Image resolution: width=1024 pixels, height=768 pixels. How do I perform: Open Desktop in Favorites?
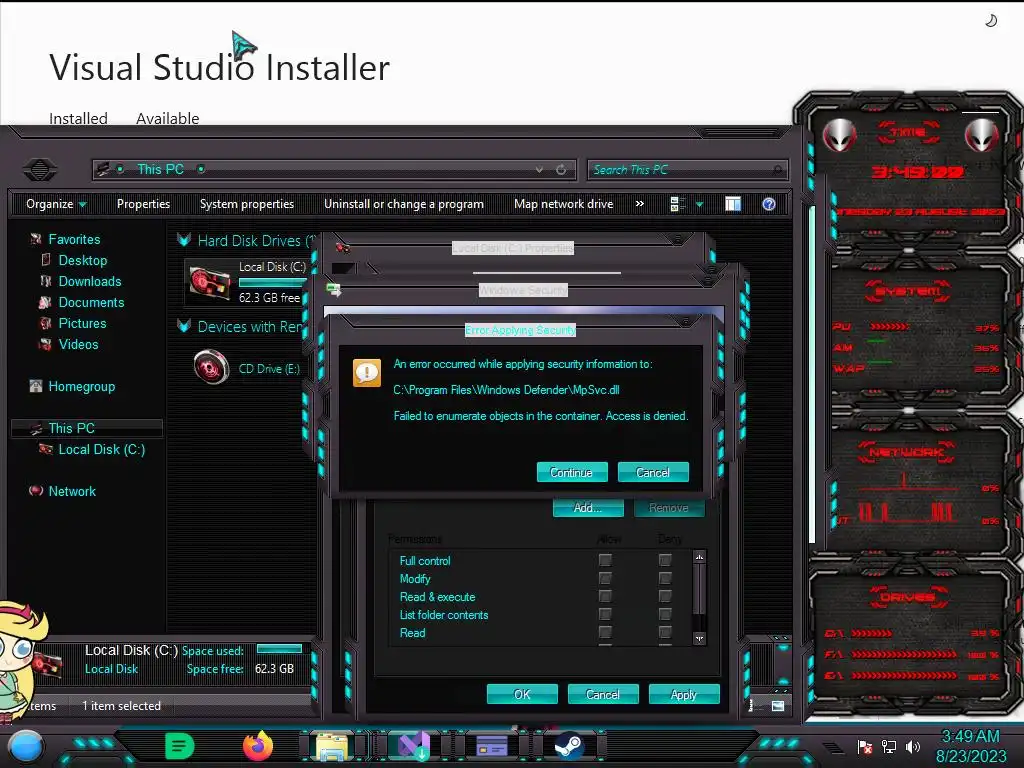coord(82,261)
